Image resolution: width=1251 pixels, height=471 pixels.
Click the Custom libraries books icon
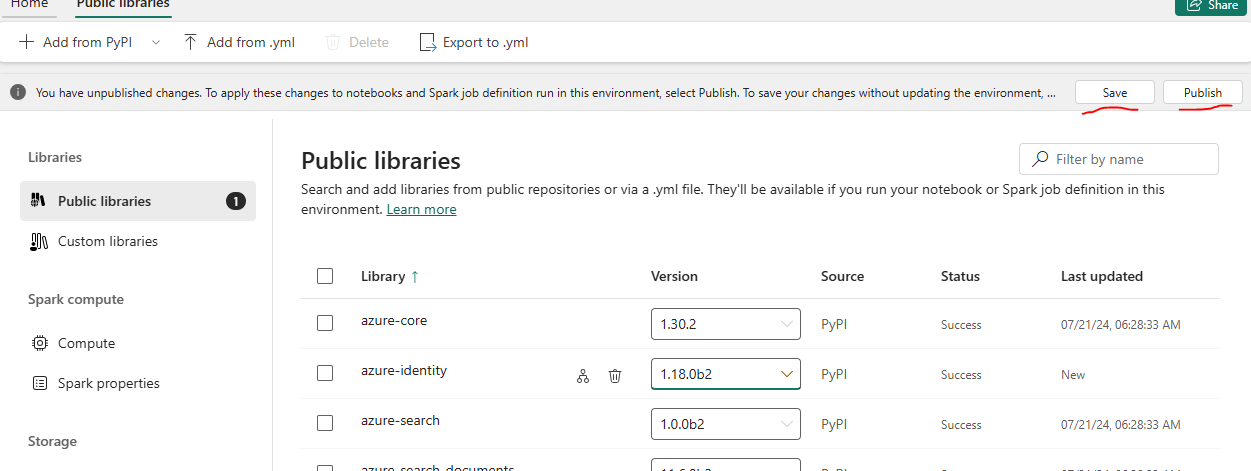40,241
